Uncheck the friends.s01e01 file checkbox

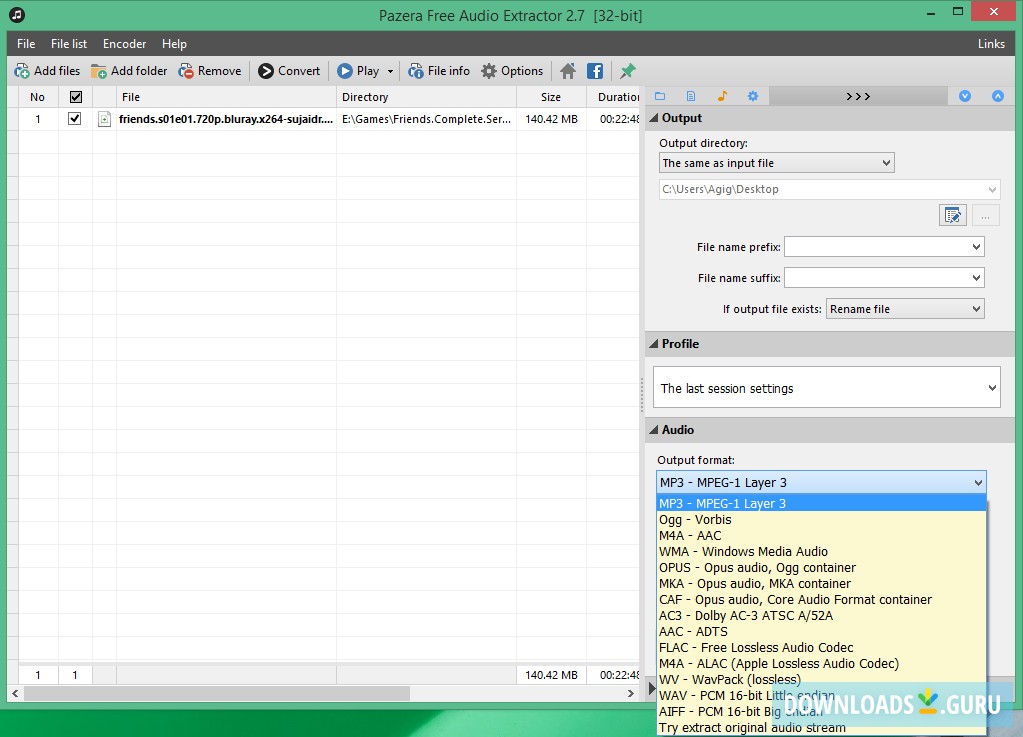click(x=74, y=119)
